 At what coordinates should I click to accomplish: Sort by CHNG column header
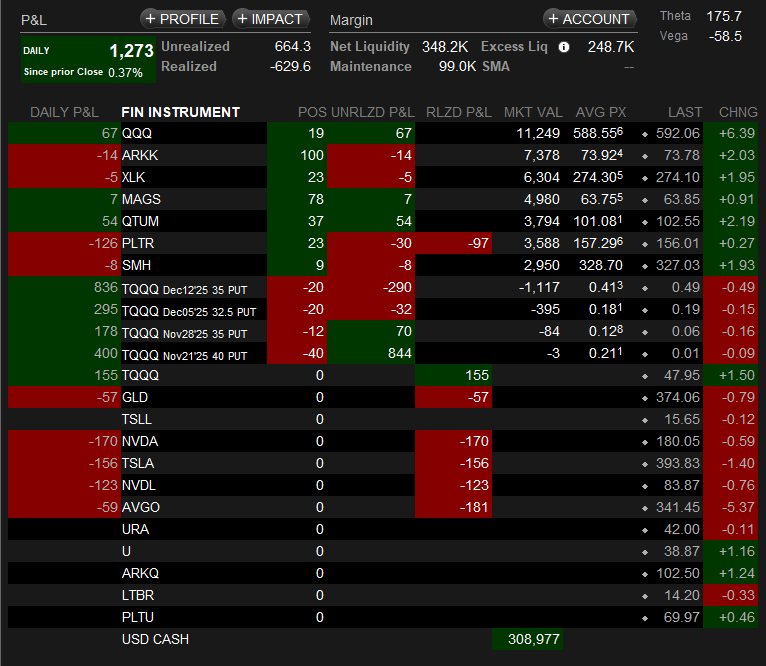pyautogui.click(x=738, y=112)
